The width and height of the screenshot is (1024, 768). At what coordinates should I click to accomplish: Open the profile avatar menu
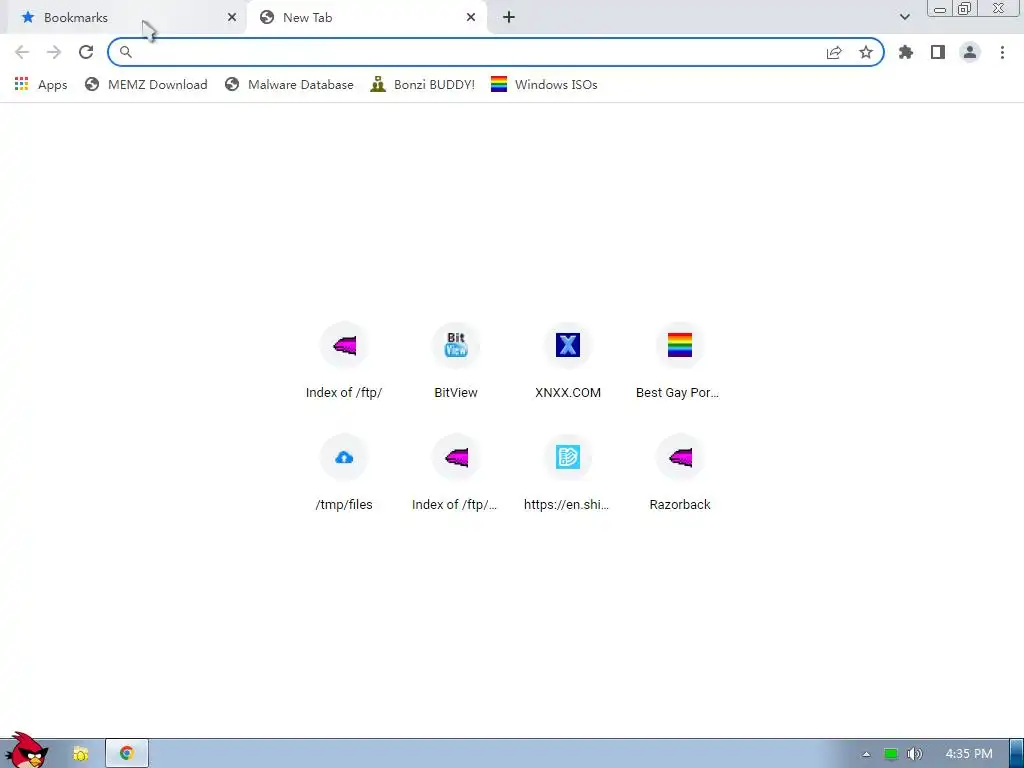970,52
